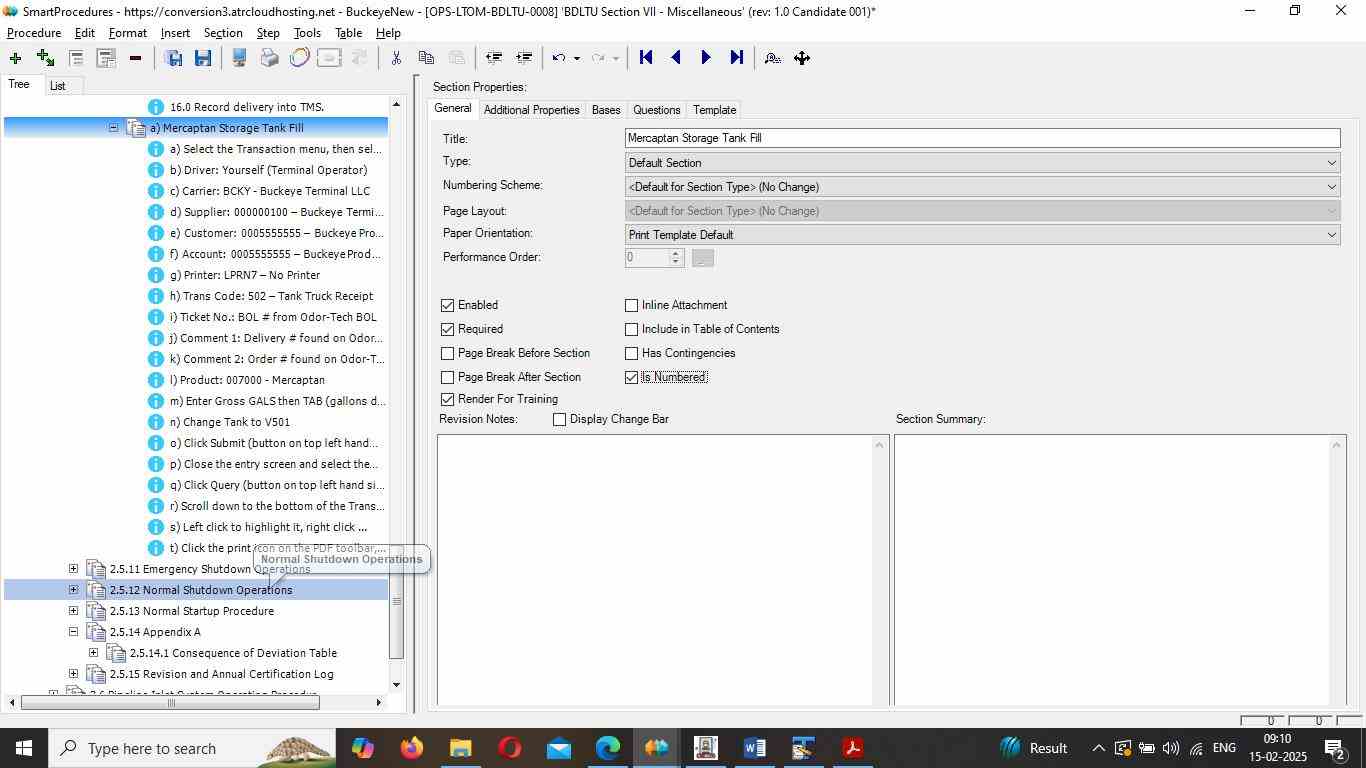
Task: Select step 'l) Product: 007000 - Mercaptan'
Action: tap(247, 380)
